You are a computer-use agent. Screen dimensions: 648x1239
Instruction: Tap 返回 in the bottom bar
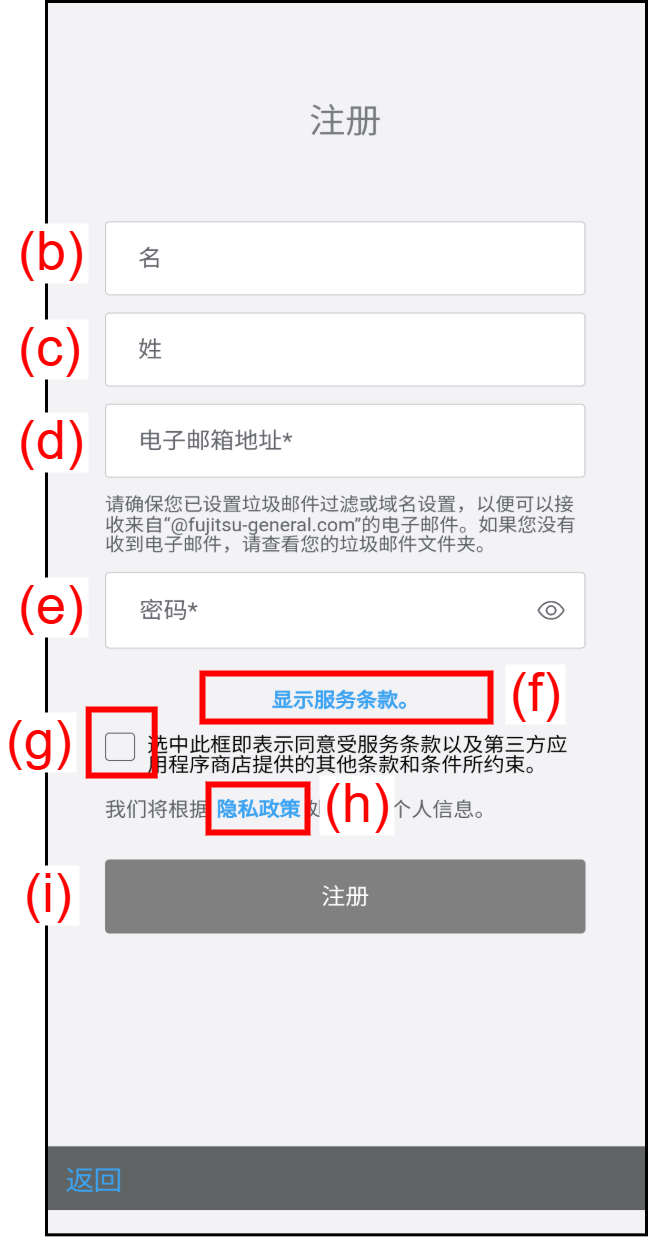click(x=93, y=1180)
